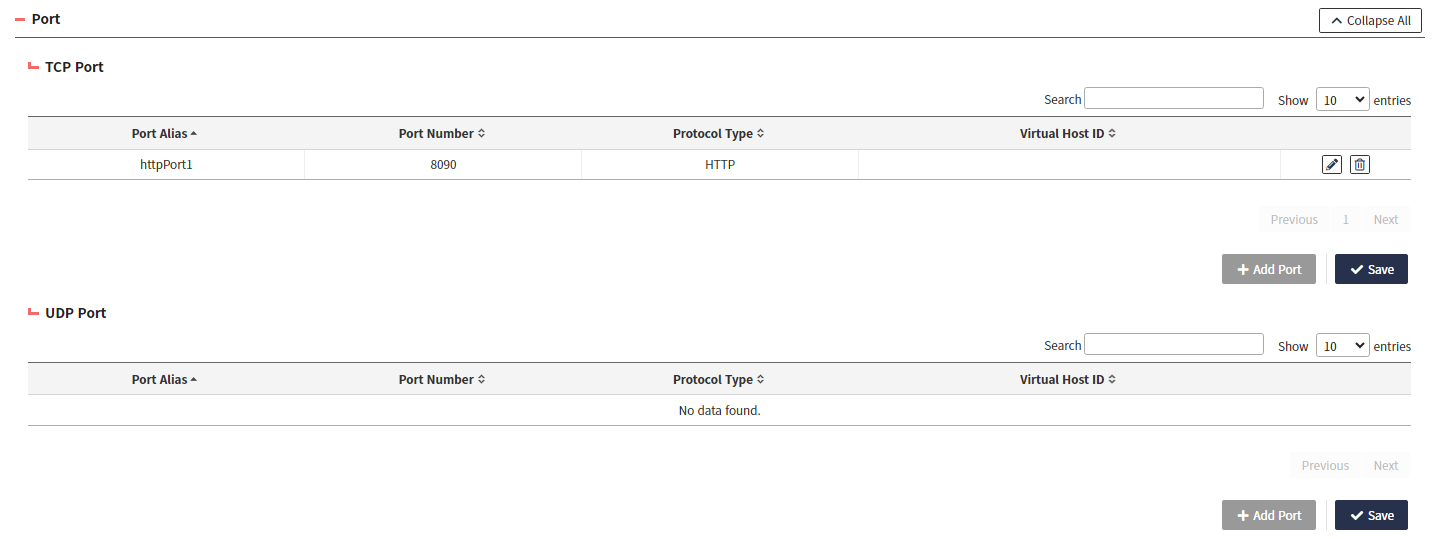Sort TCP table by Port Number
This screenshot has width=1440, height=547.
point(442,134)
